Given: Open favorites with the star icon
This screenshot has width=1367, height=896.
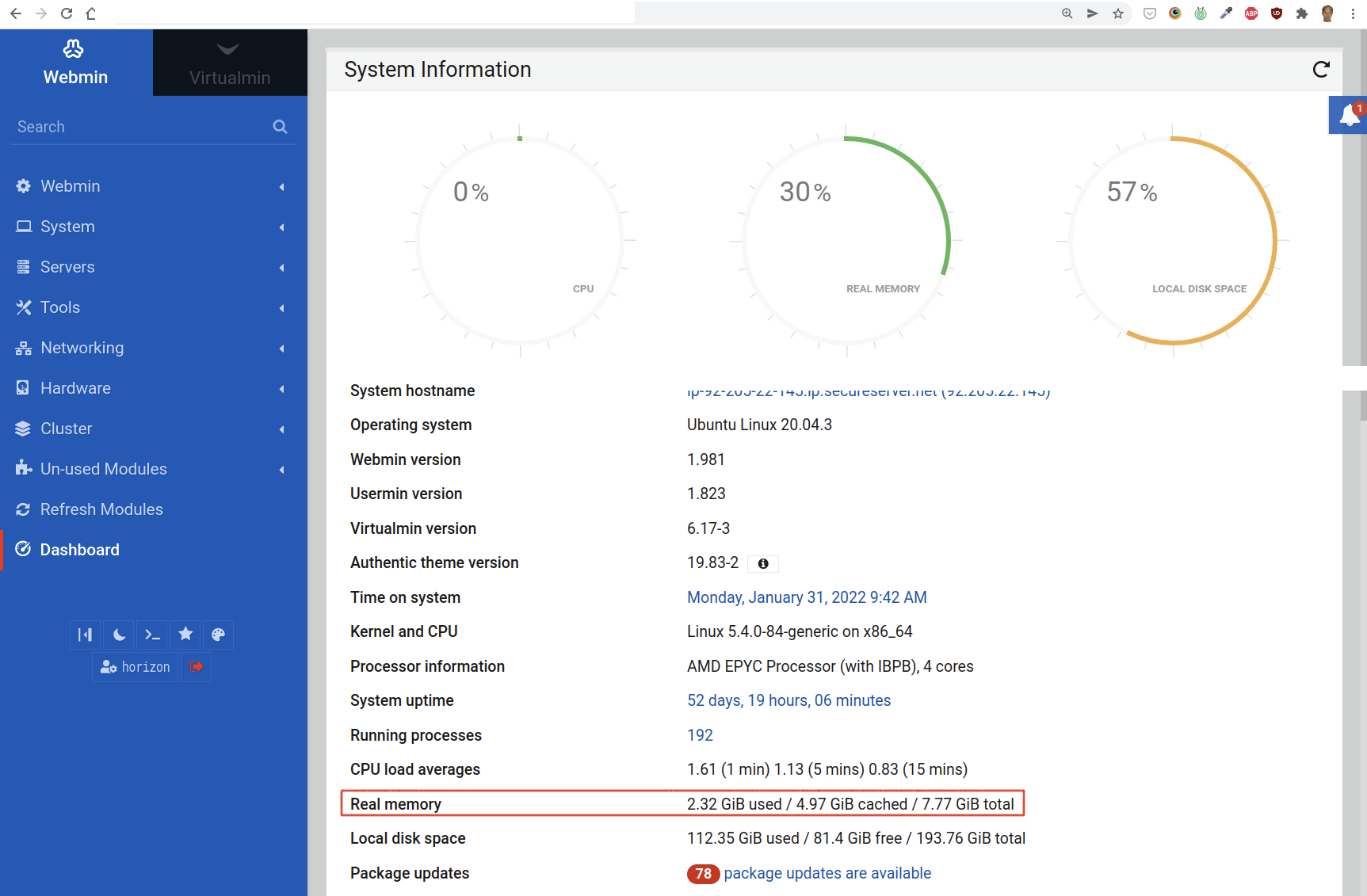Looking at the screenshot, I should coord(185,635).
